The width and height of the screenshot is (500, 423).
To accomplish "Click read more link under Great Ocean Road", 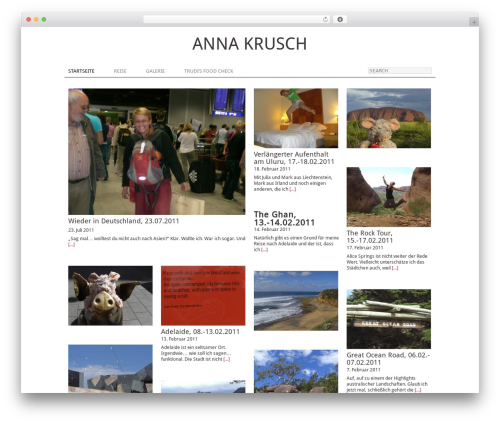I will 418,390.
